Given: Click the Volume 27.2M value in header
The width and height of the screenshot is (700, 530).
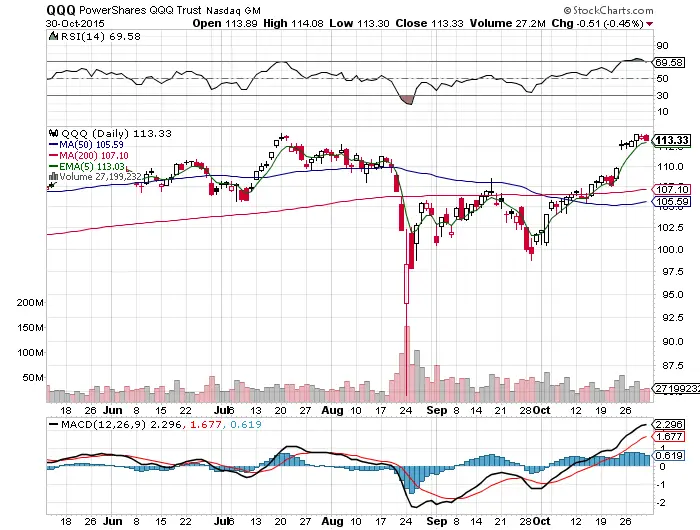Looking at the screenshot, I should click(x=508, y=23).
